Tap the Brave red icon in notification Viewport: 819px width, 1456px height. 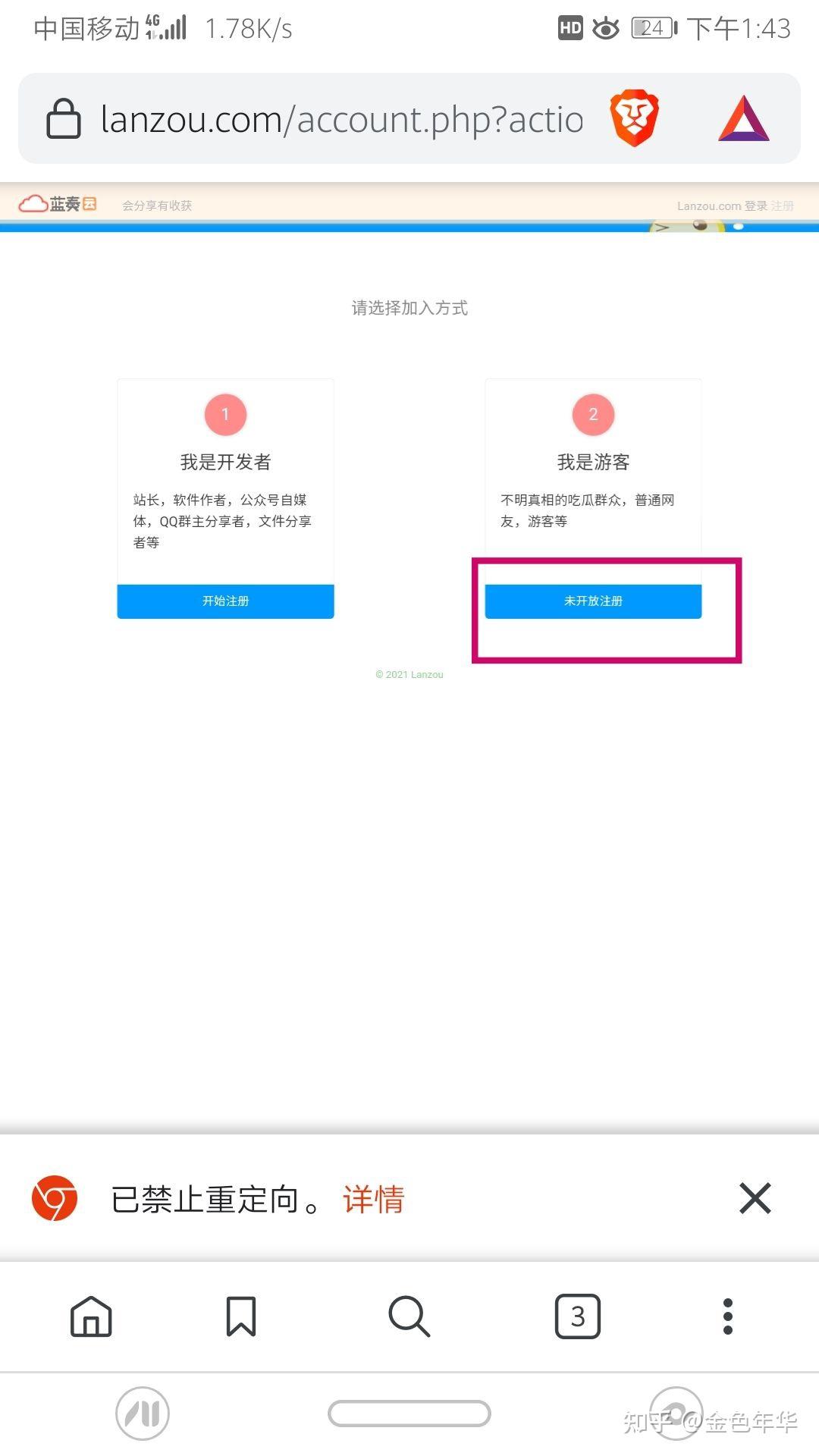pos(55,1198)
